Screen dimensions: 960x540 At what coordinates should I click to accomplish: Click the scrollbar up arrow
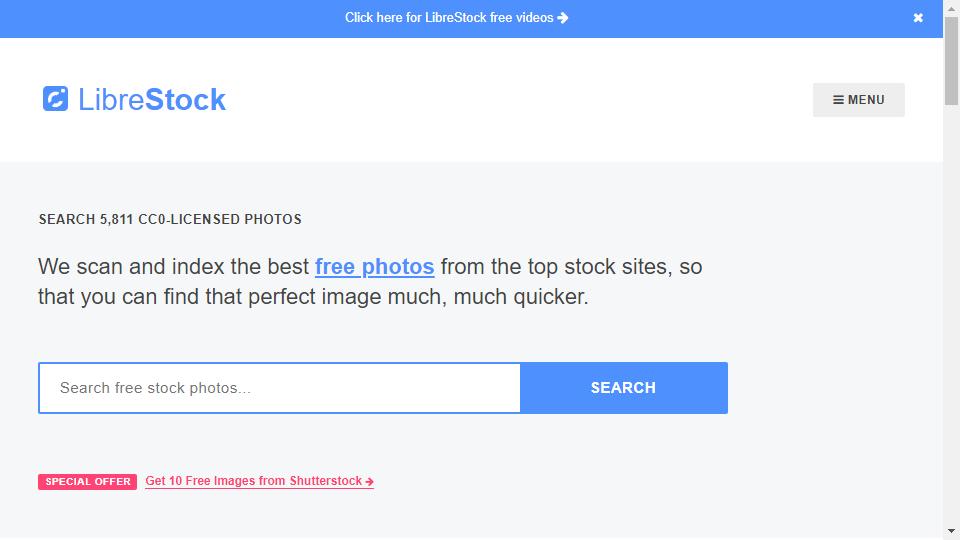click(x=951, y=8)
